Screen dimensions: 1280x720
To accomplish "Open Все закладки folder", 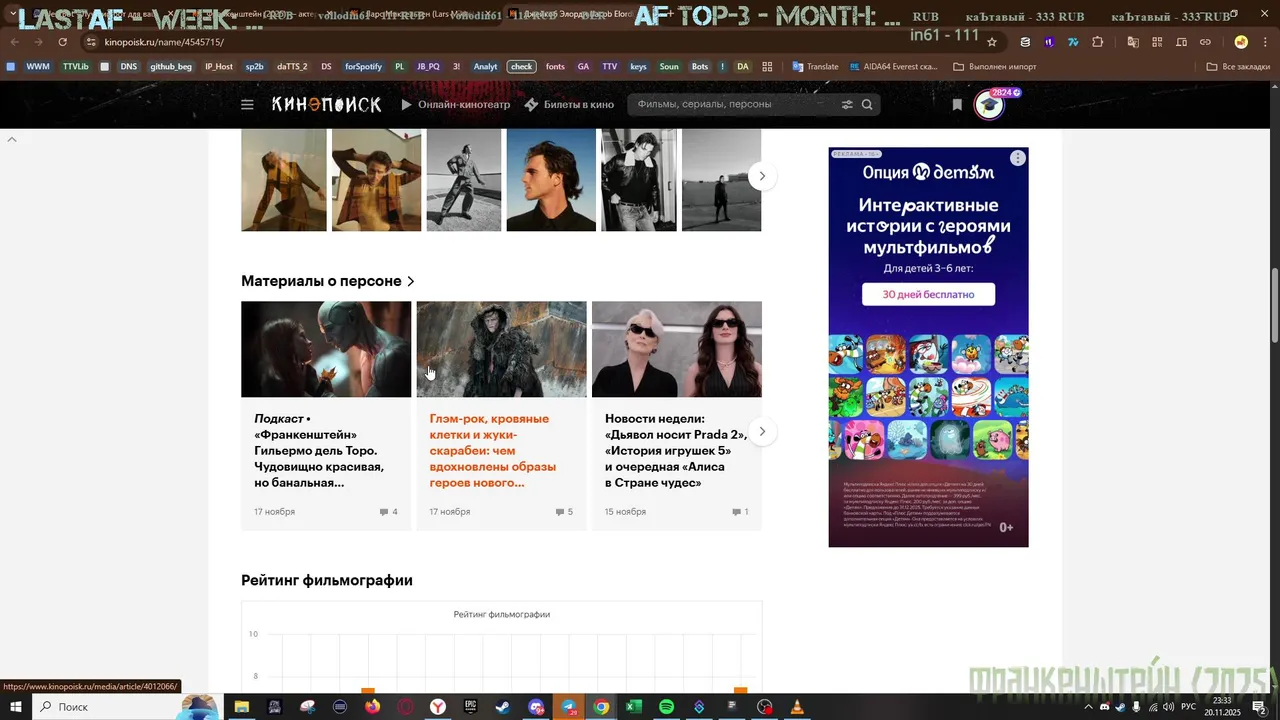I will [1238, 67].
